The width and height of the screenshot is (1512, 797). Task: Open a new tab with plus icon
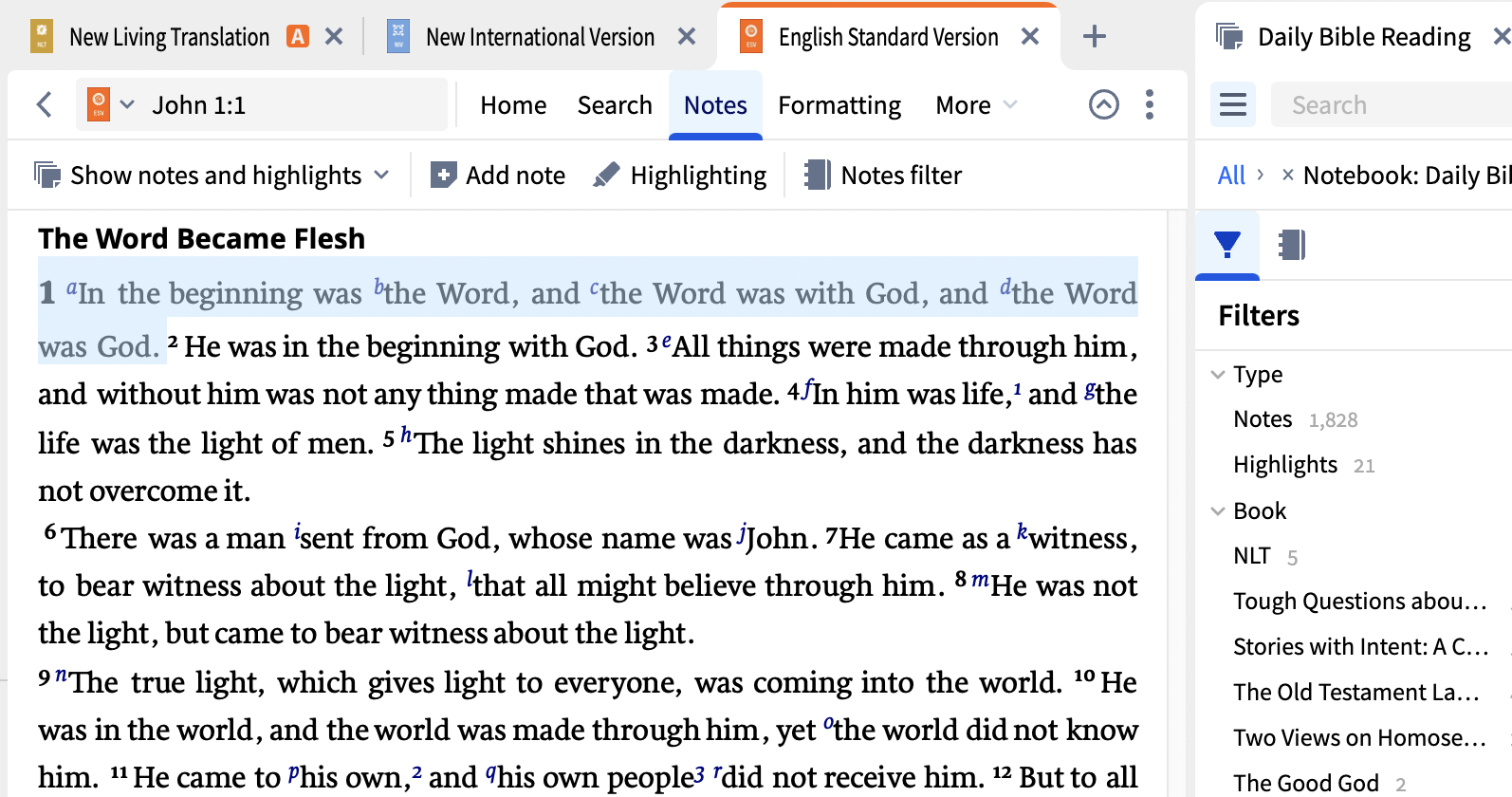coord(1095,37)
